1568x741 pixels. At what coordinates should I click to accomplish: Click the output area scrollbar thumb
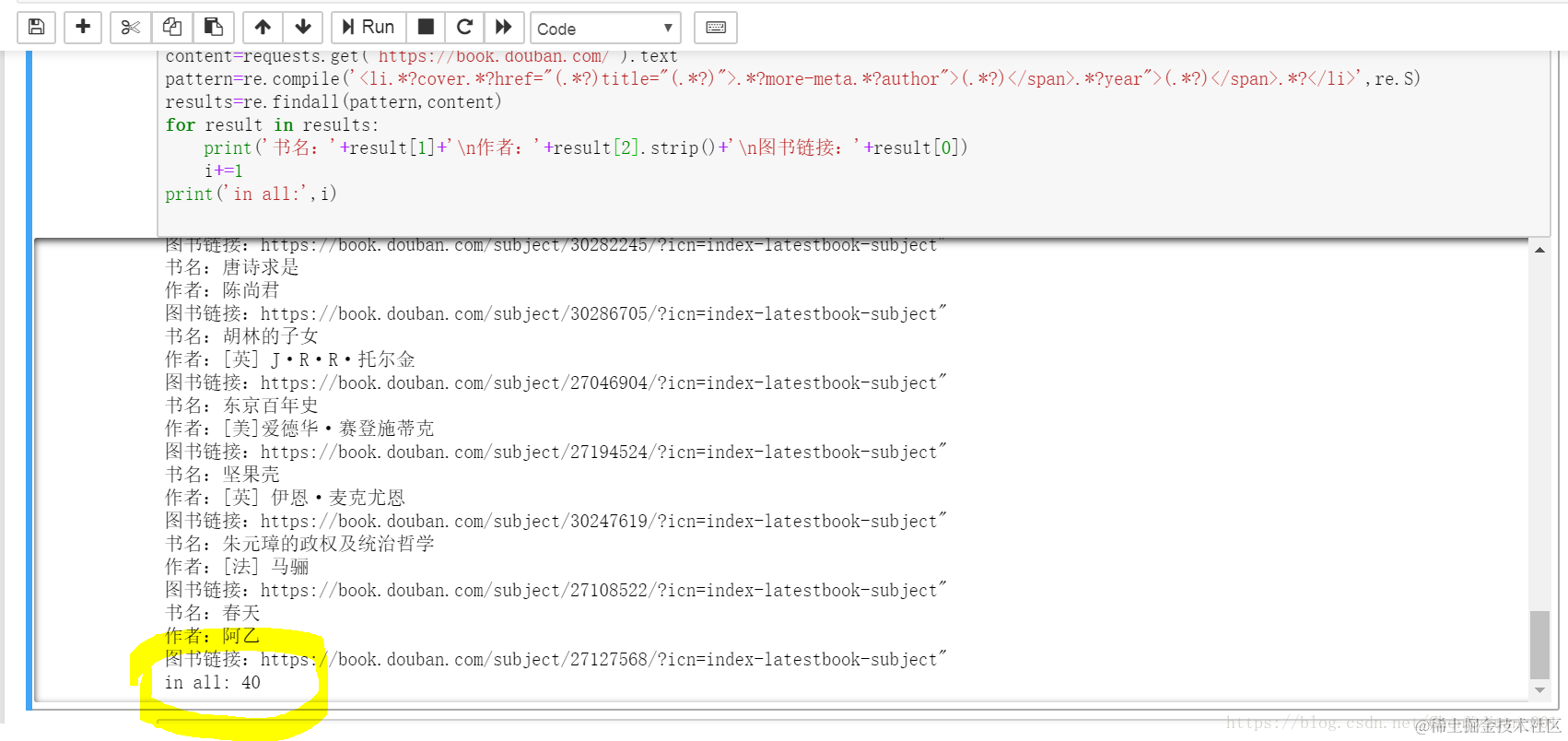[x=1539, y=644]
